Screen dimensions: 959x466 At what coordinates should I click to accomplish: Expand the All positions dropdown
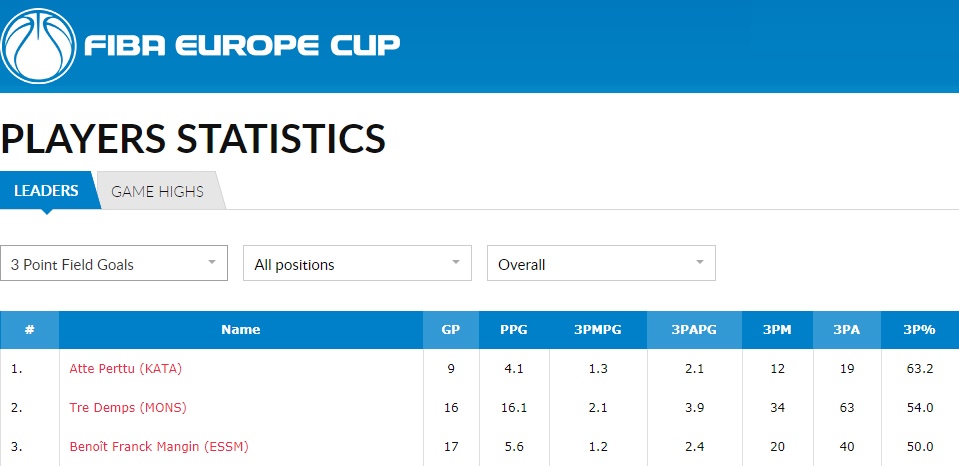357,264
